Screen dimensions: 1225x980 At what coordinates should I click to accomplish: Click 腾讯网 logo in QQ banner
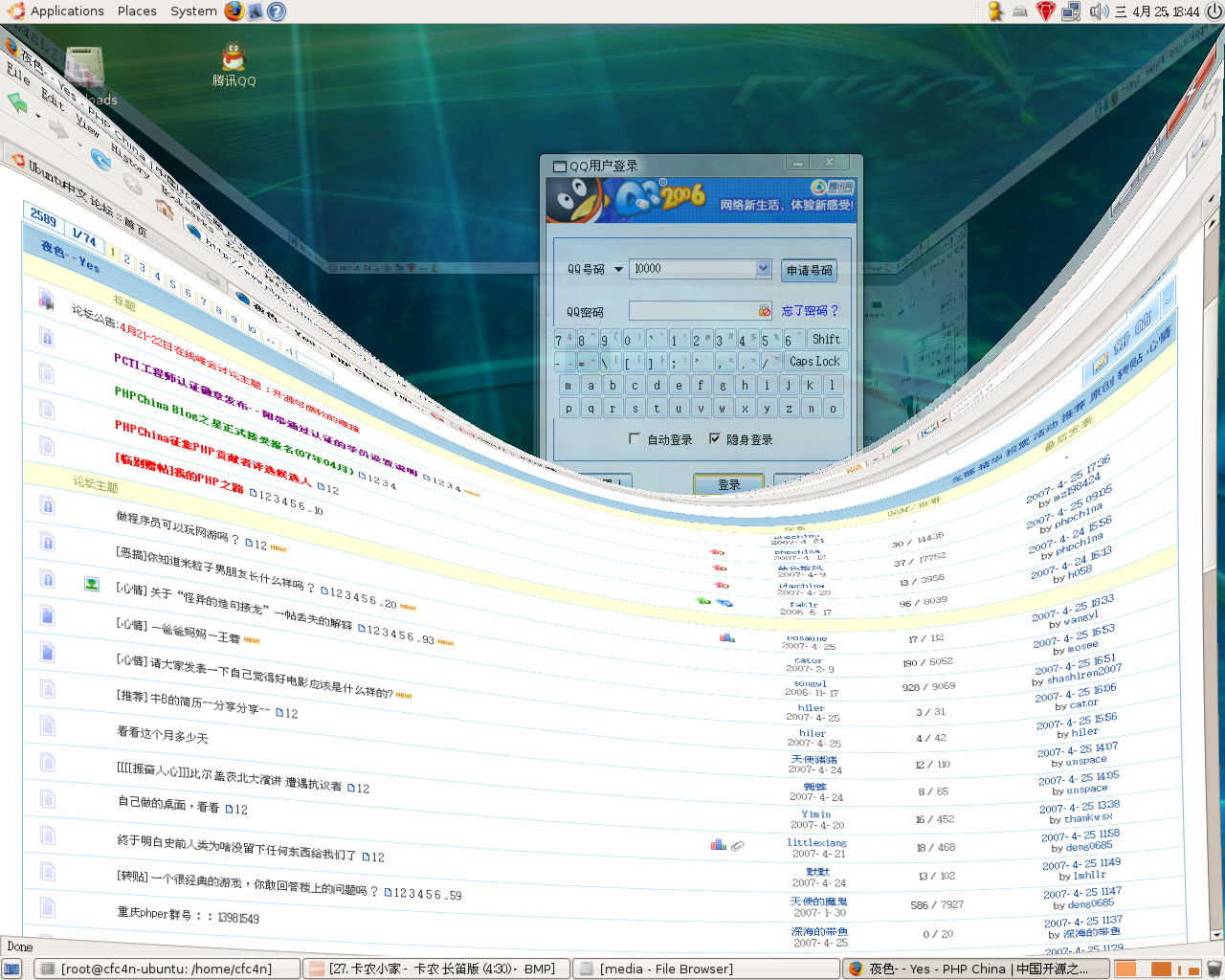click(x=832, y=187)
